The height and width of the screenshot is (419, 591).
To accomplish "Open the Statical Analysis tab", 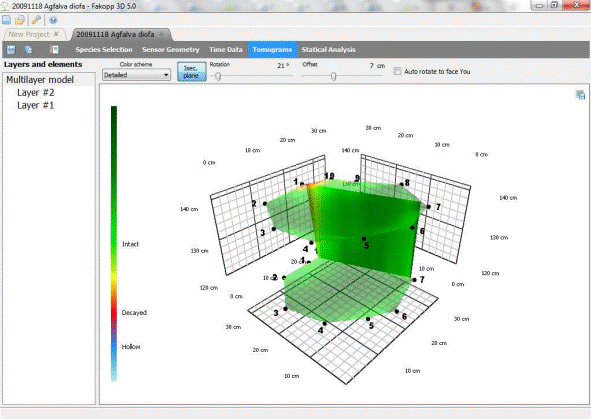I will pos(328,50).
